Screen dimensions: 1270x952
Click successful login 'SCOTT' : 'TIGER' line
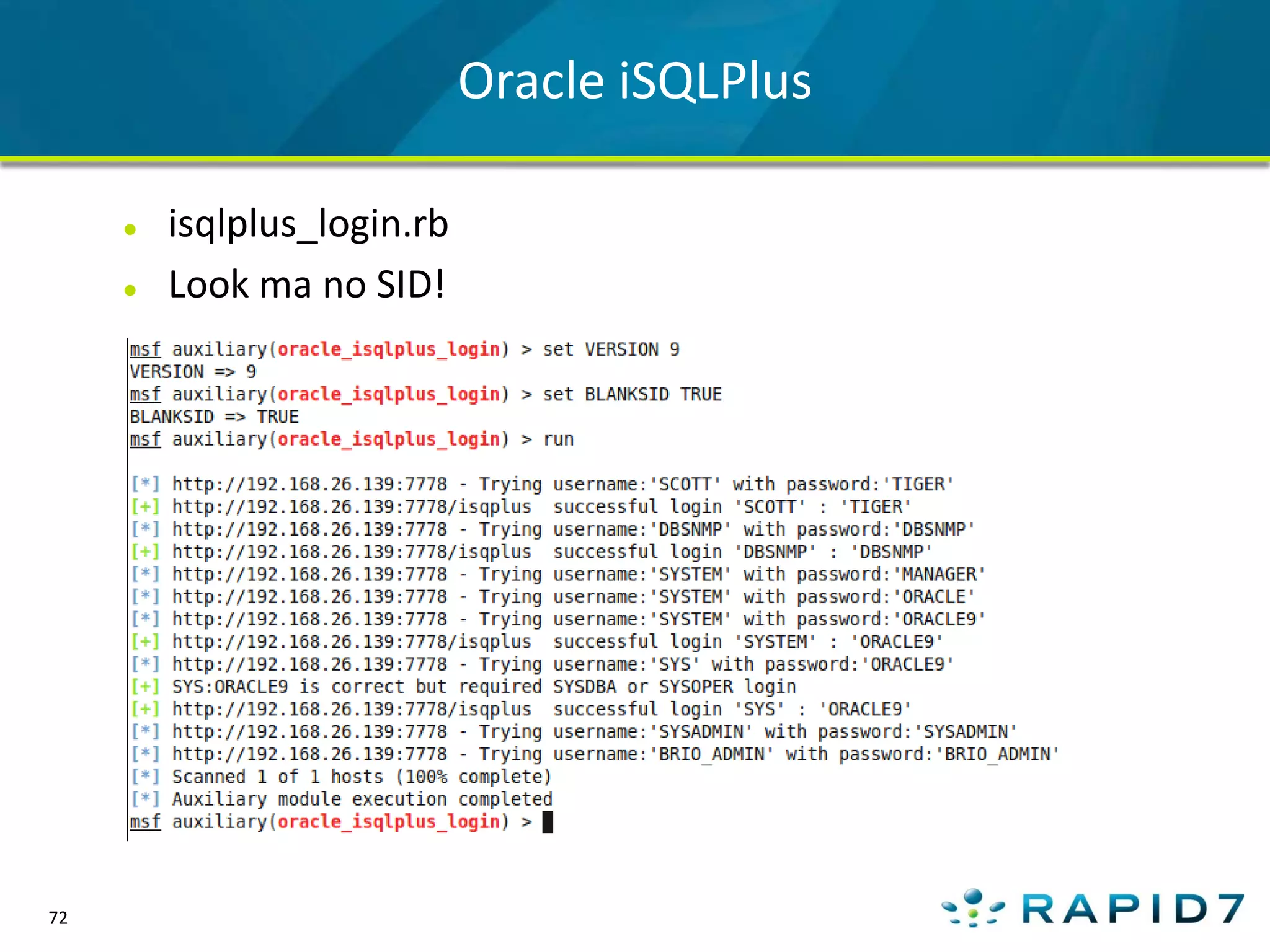521,507
